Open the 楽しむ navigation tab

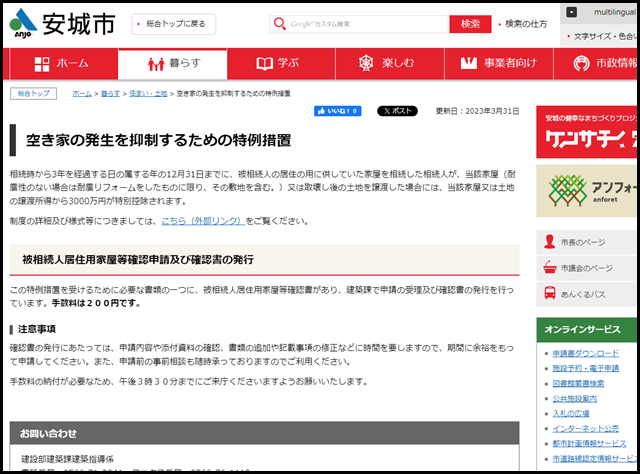coord(390,64)
